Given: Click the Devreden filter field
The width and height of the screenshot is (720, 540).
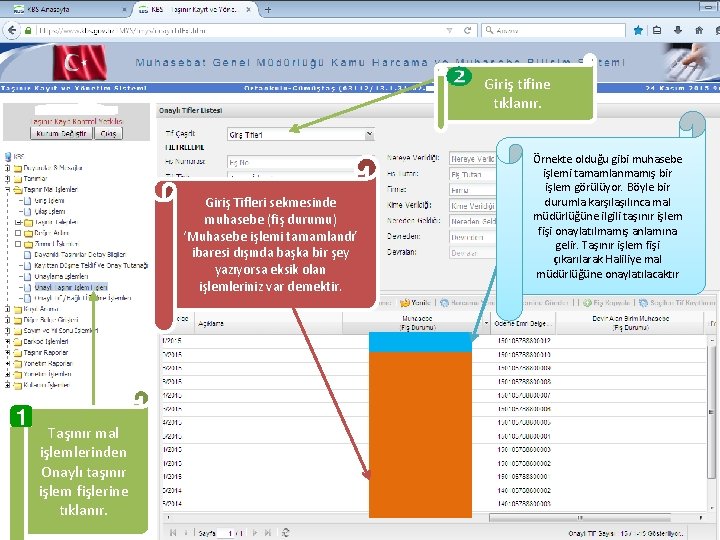Looking at the screenshot, I should [x=473, y=237].
